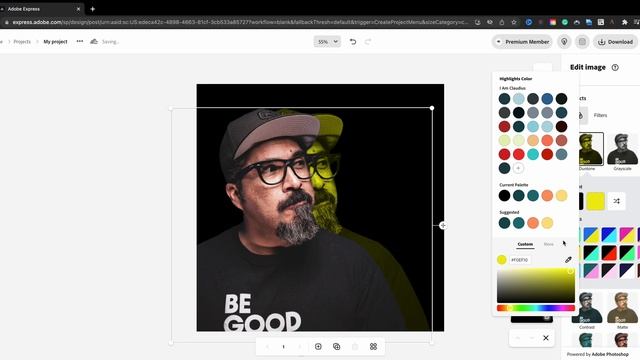
Task: Select the Grayscale filter thumbnail
Action: tap(622, 149)
